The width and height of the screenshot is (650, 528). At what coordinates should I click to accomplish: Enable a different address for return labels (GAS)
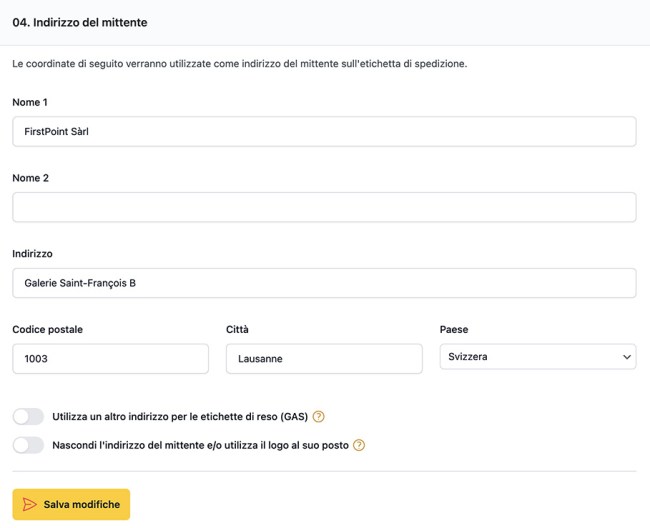click(28, 417)
